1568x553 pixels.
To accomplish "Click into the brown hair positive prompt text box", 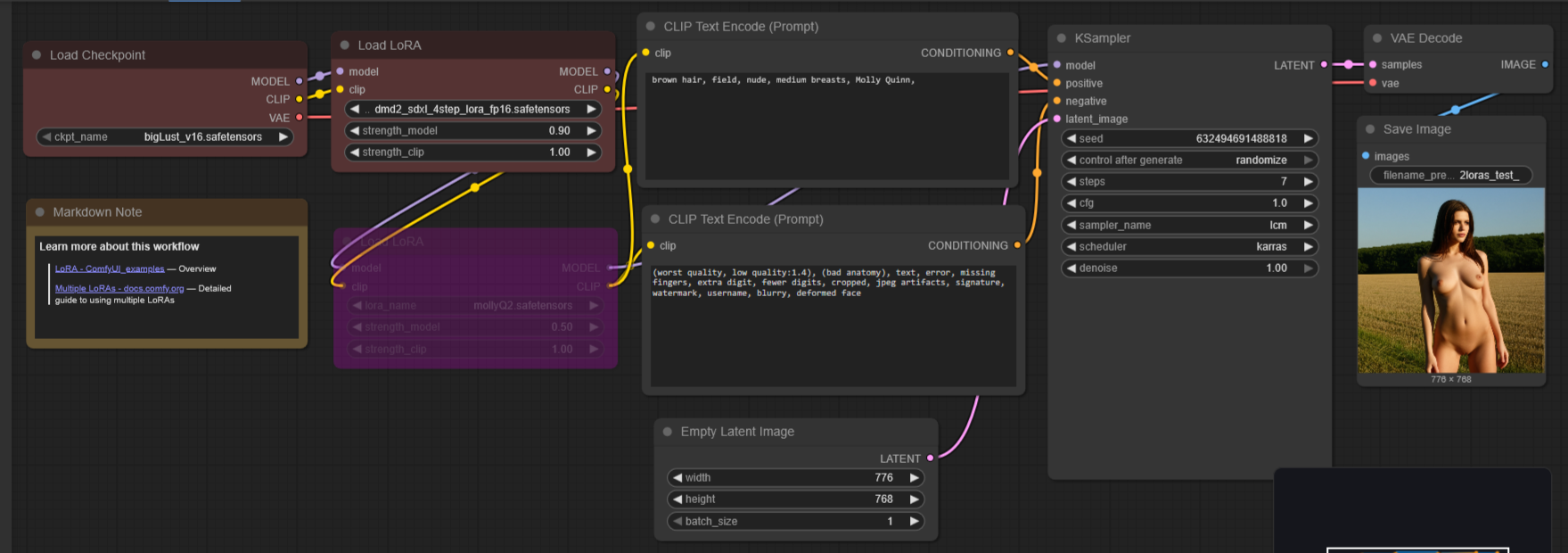I will point(826,127).
